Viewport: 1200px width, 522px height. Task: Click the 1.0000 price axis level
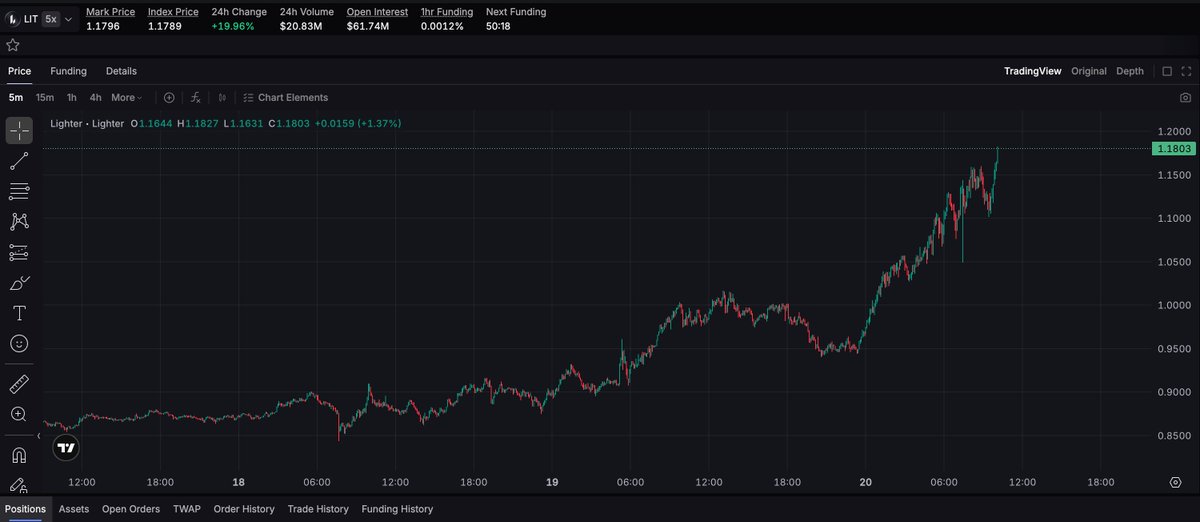pos(1174,305)
